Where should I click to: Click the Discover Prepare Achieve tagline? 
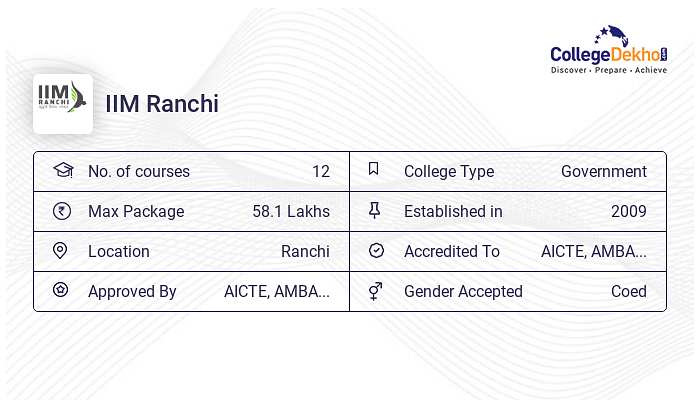609,70
